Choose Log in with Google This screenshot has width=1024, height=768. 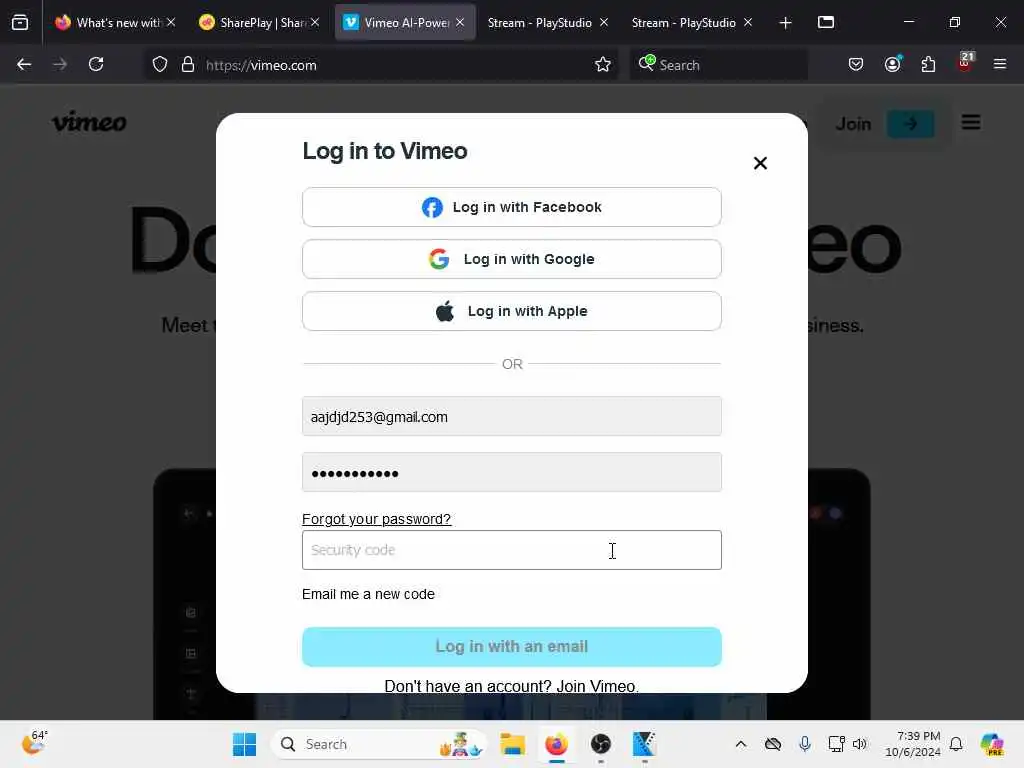click(511, 259)
